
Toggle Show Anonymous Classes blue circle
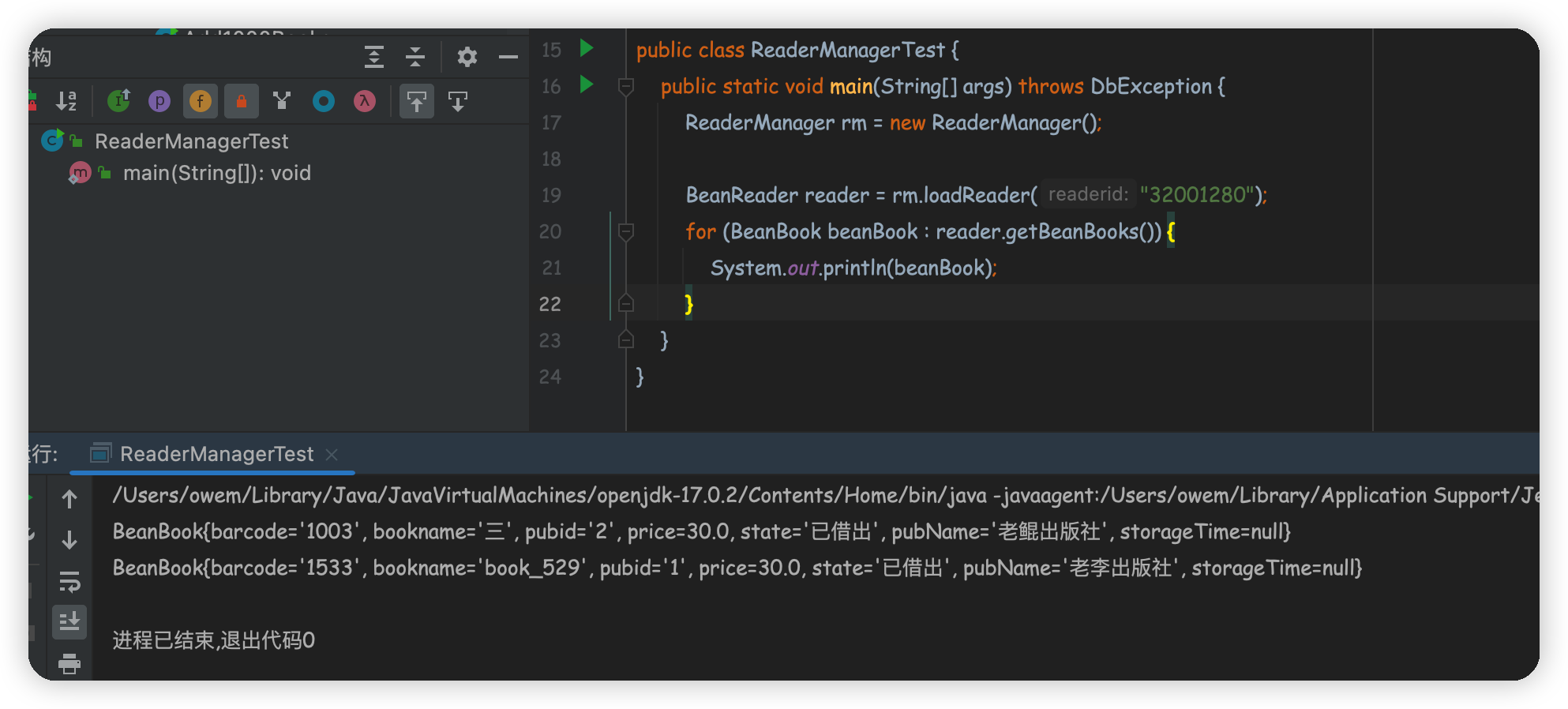coord(324,101)
